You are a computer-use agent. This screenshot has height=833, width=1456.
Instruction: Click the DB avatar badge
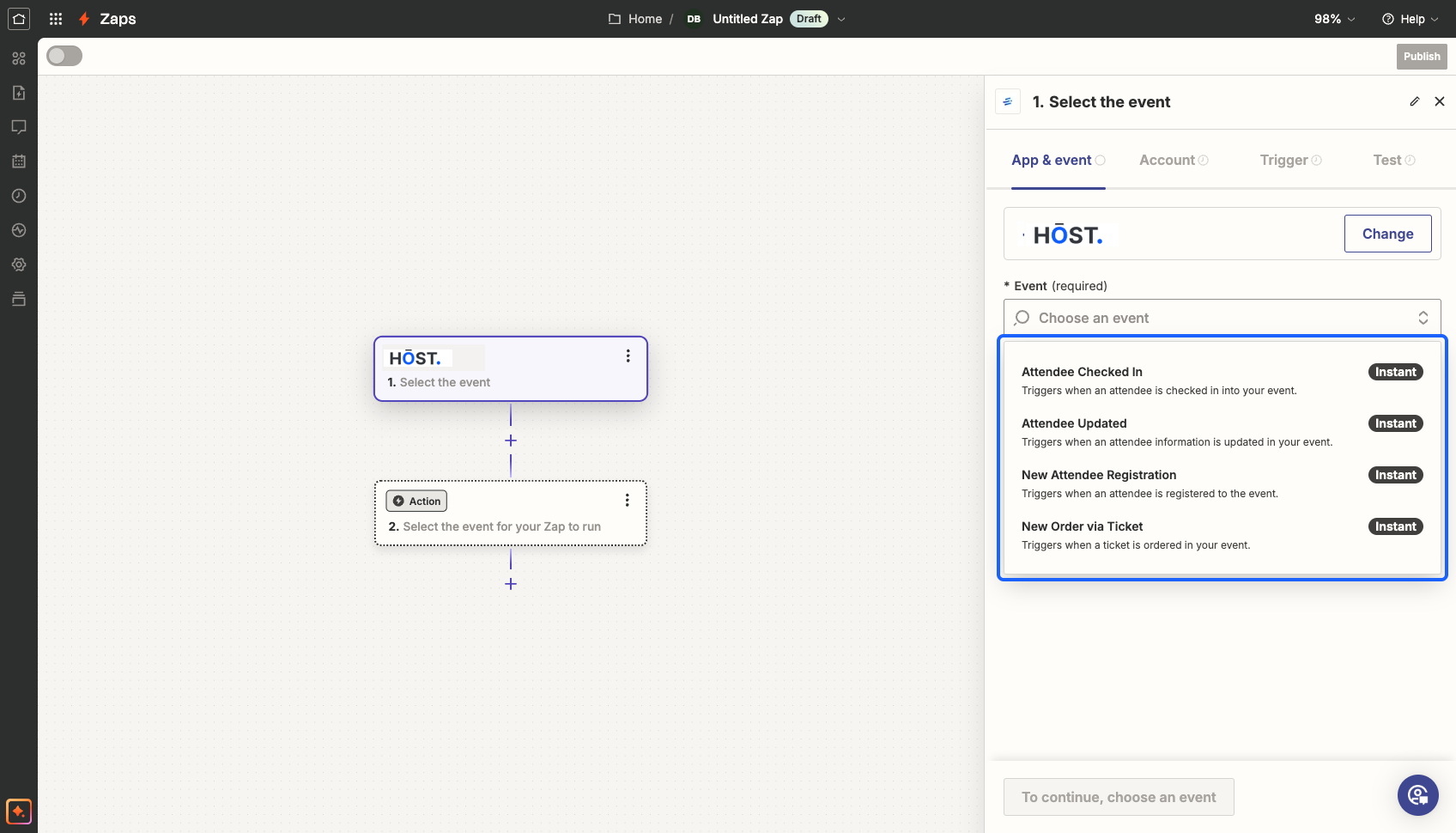click(x=694, y=19)
